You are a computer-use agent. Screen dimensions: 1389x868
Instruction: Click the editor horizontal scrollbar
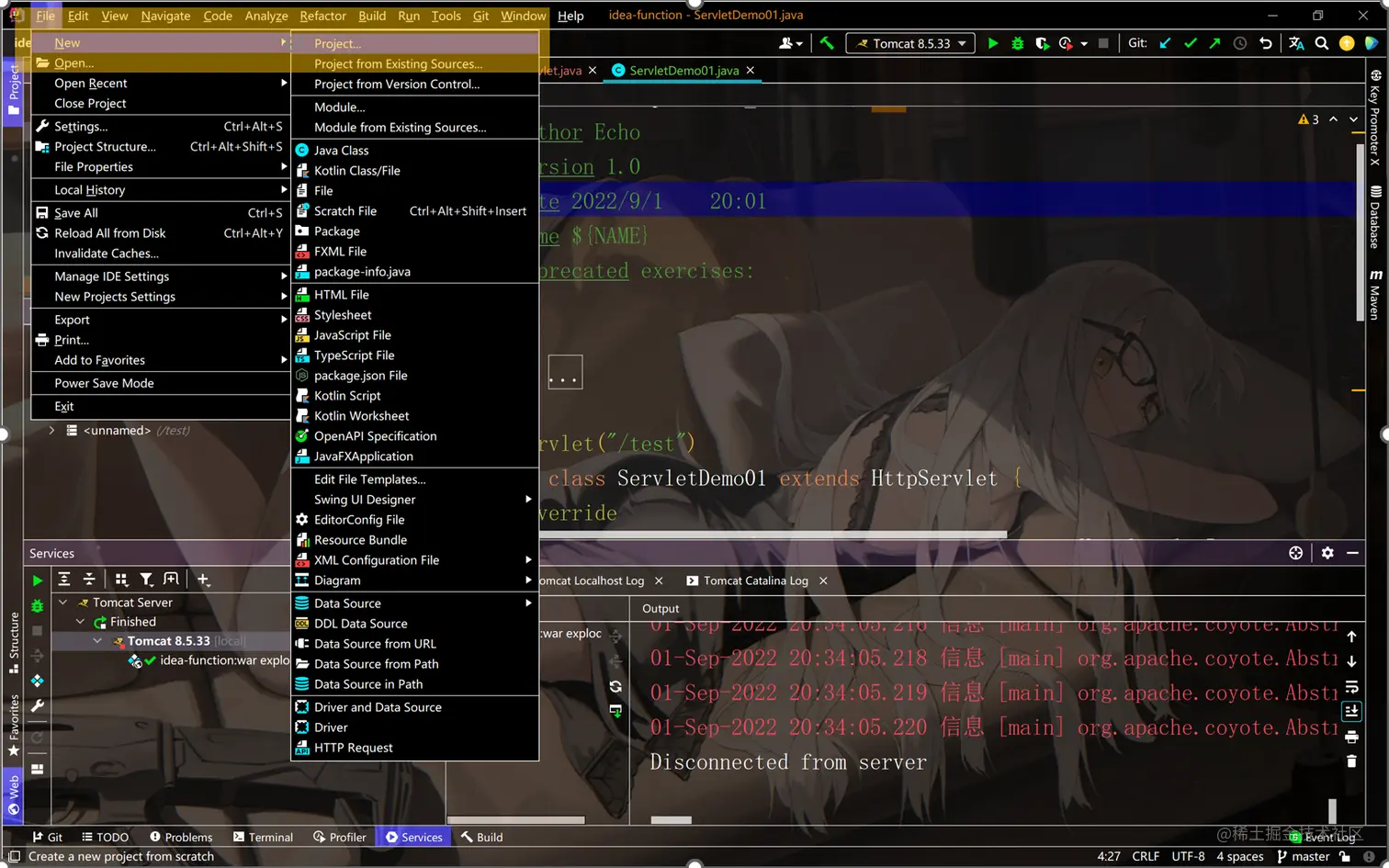pyautogui.click(x=772, y=535)
